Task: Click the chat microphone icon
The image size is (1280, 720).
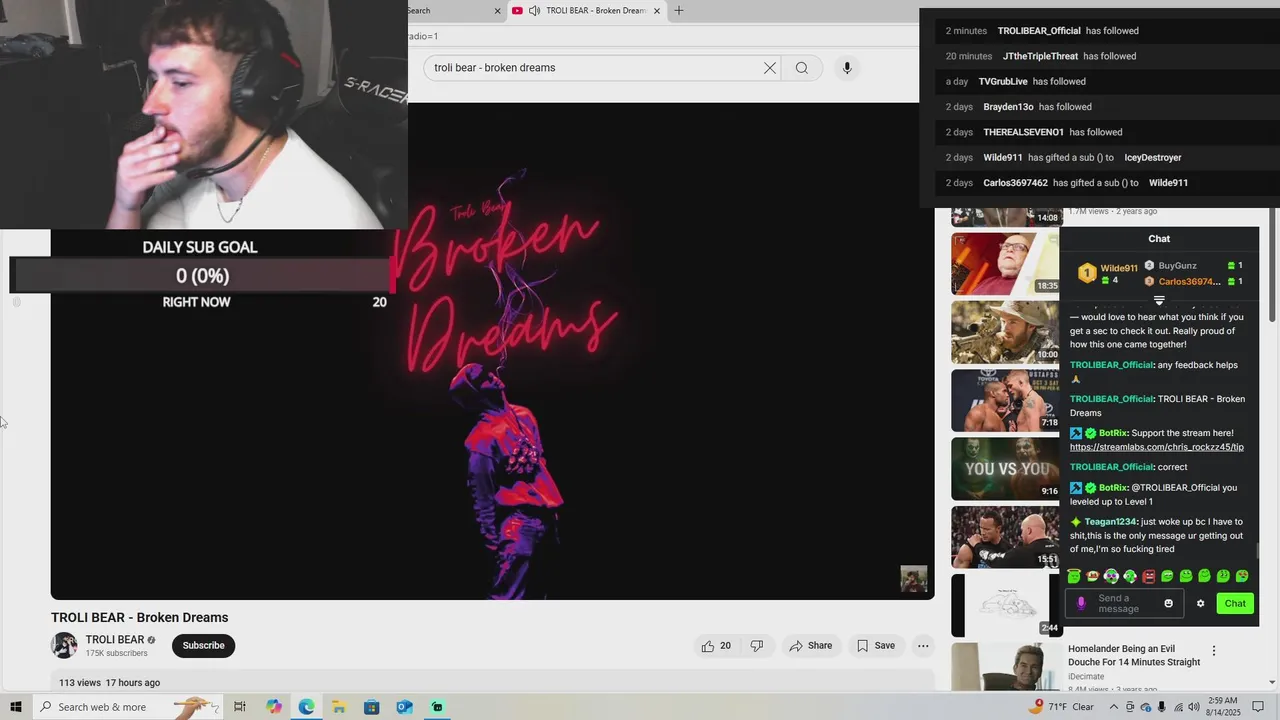Action: [1081, 603]
